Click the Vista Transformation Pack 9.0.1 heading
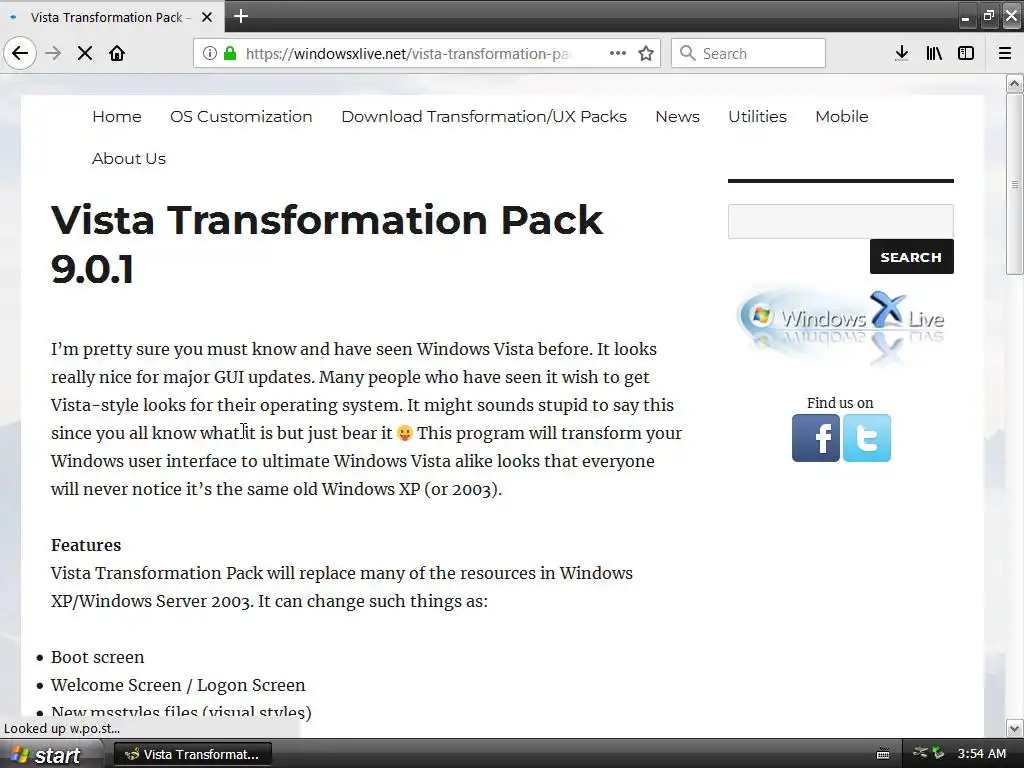1024x768 pixels. [x=327, y=244]
